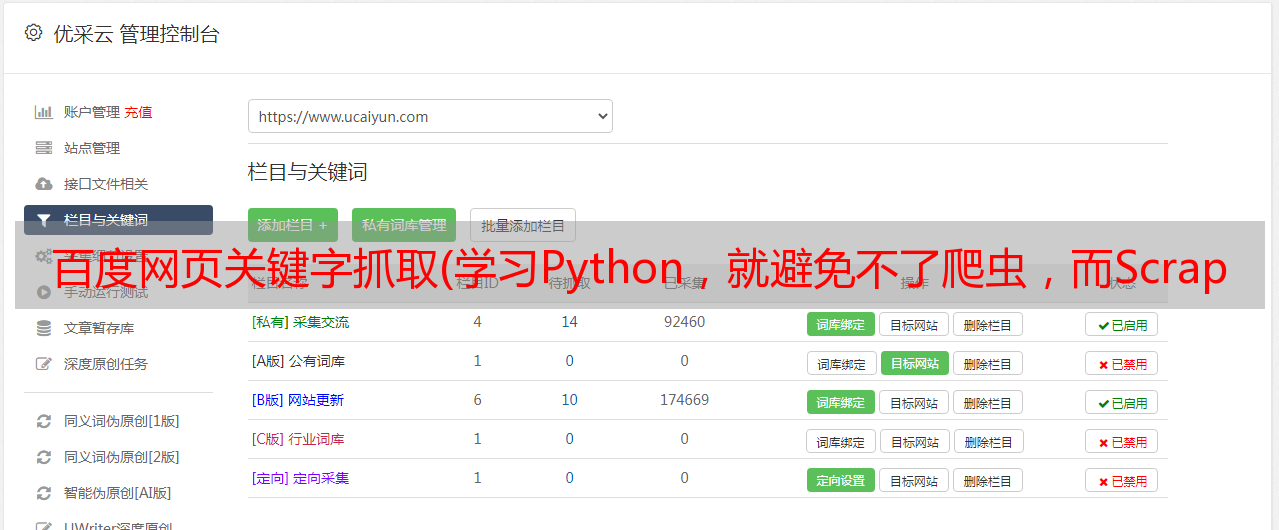1279x530 pixels.
Task: Open 接口文件相关 via its cloud upload icon
Action: (44, 184)
